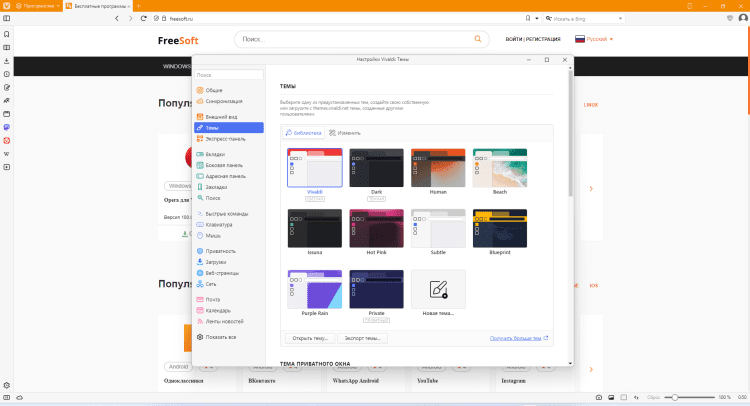750x406 pixels.
Task: Toggle the side panel button in the address bar
Action: click(7, 19)
